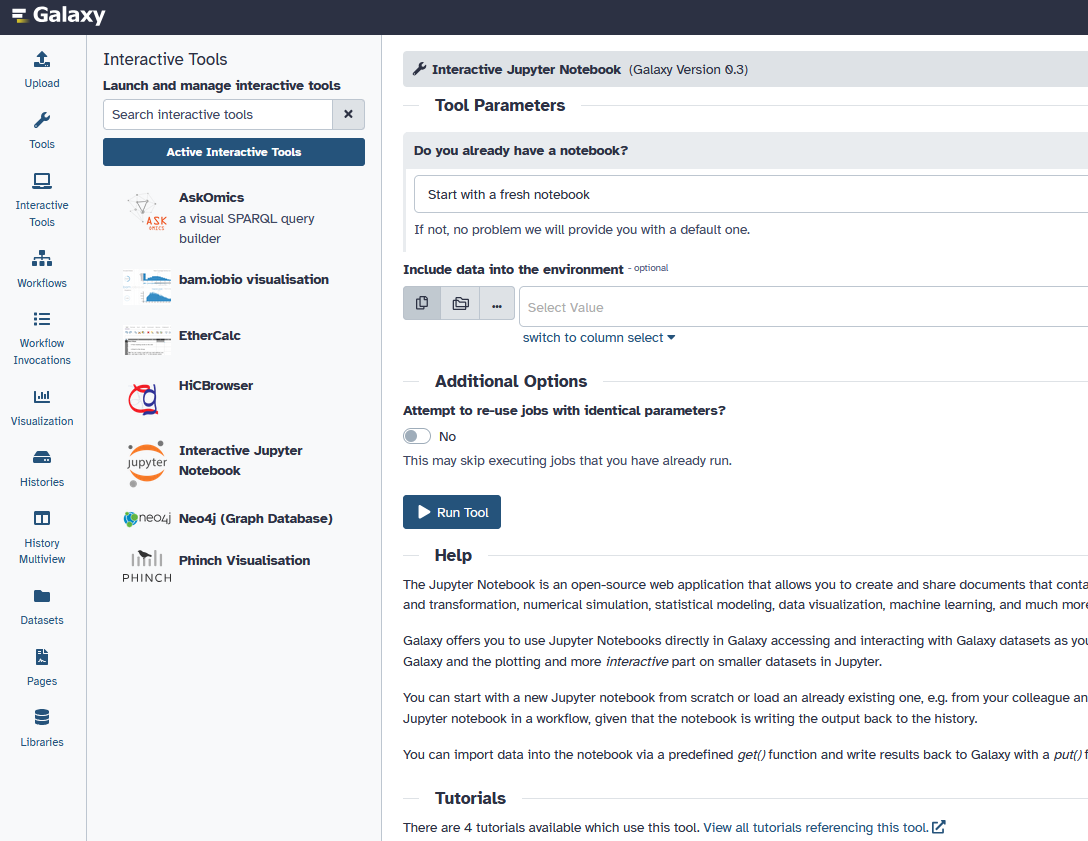Open Data Libraries database icon
The height and width of the screenshot is (841, 1088).
click(42, 719)
